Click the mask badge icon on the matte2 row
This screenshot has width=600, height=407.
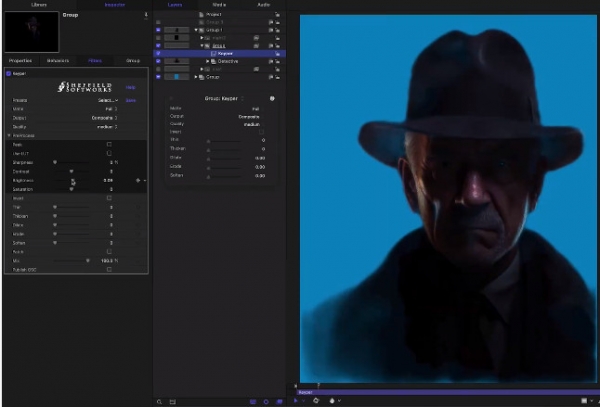click(256, 38)
